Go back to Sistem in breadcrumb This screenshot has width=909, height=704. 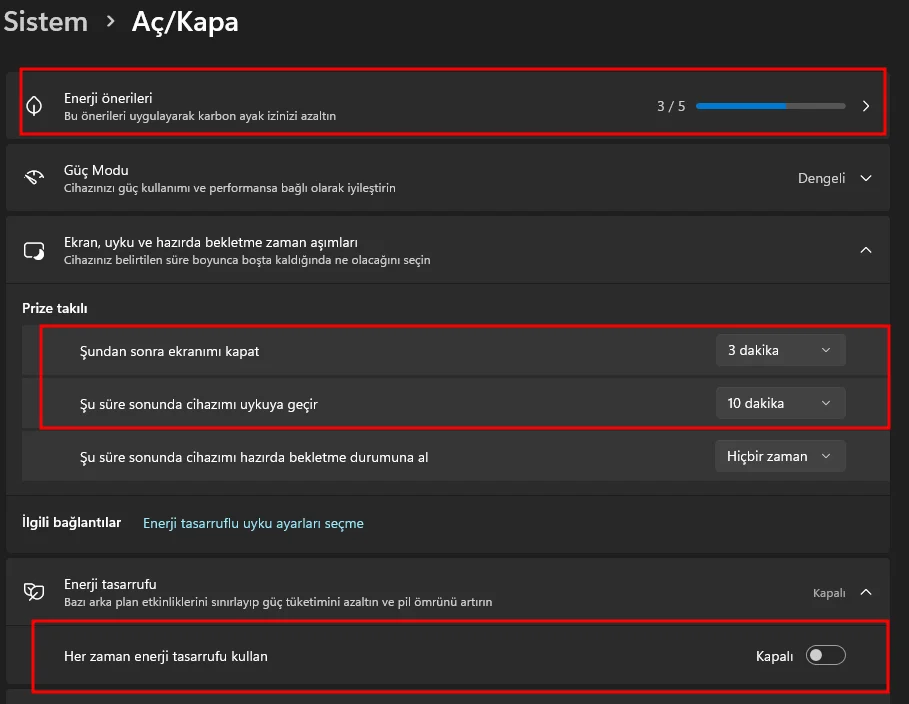click(x=46, y=22)
